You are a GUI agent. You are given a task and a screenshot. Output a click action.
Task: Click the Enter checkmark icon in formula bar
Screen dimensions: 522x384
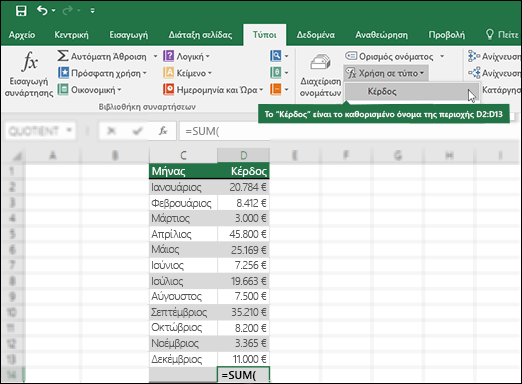point(137,131)
